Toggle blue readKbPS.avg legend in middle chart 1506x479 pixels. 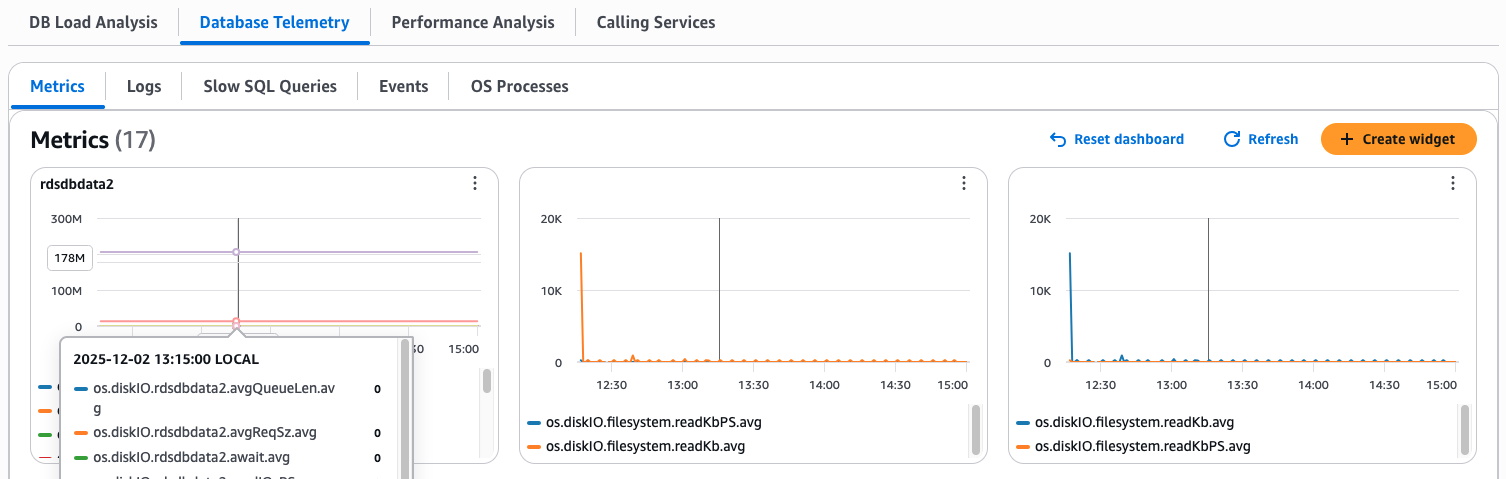point(645,422)
